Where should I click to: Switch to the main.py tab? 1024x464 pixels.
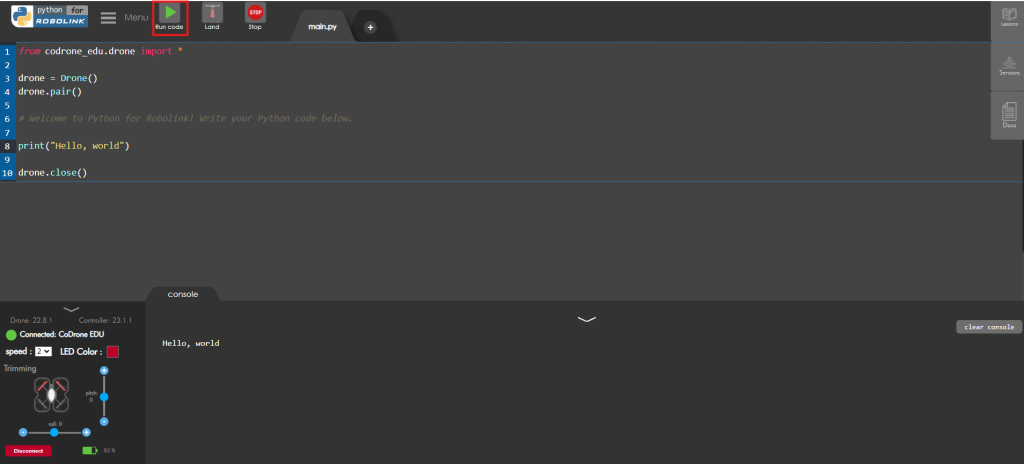tap(322, 27)
